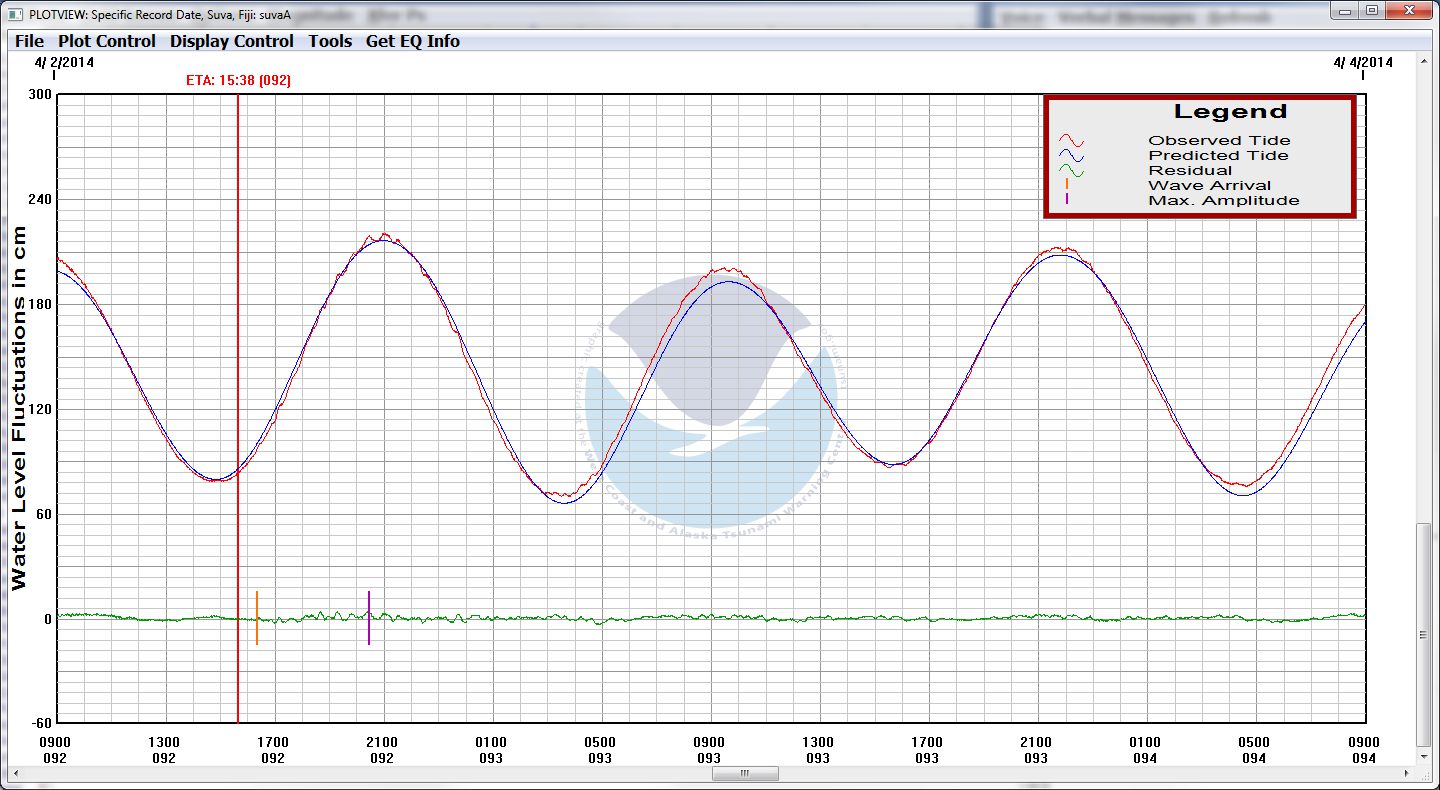
Task: Click the Max. Amplitude legend entry
Action: pyautogui.click(x=1224, y=201)
